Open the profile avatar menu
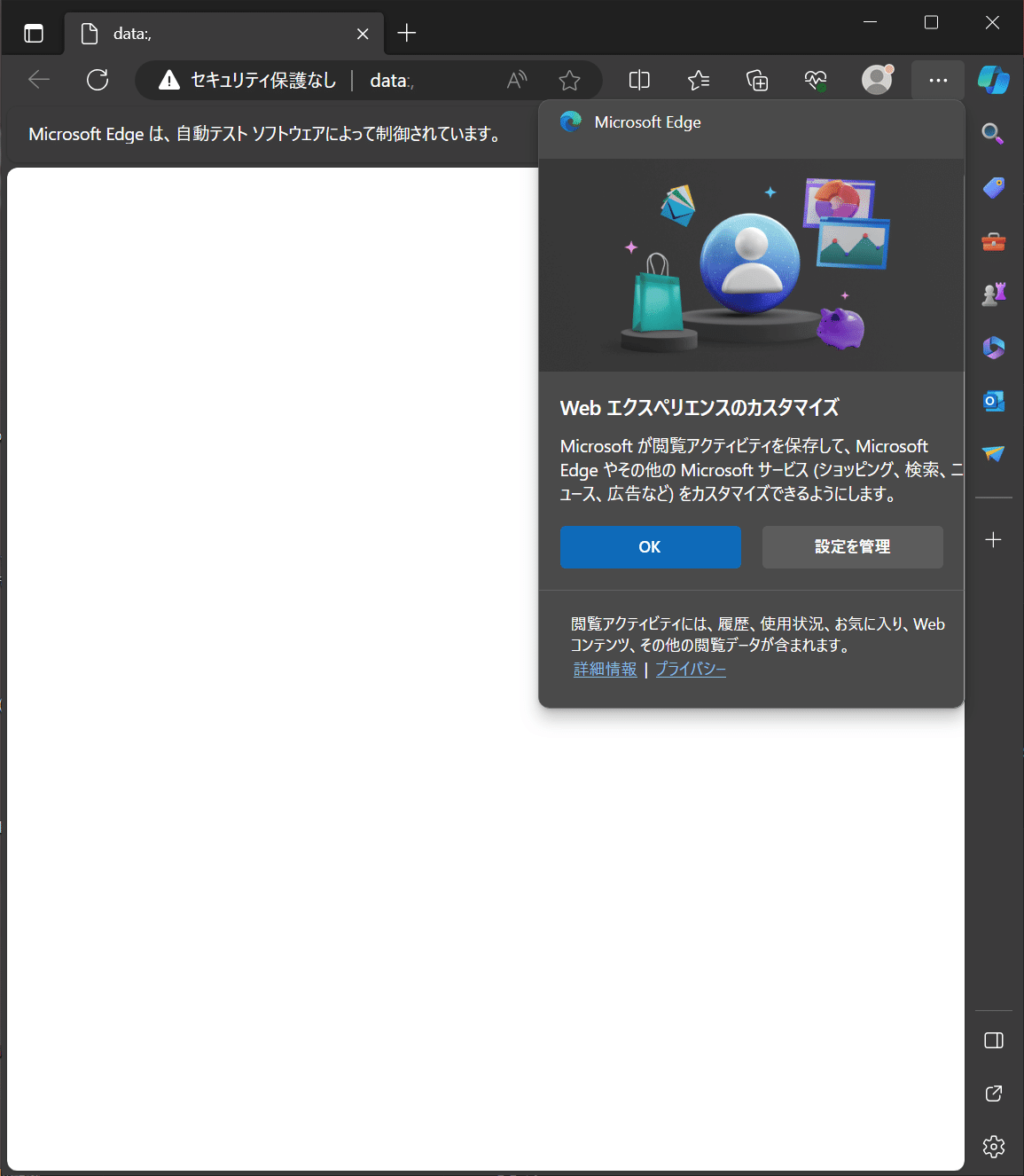Screen dimensions: 1024x1176 [x=877, y=80]
